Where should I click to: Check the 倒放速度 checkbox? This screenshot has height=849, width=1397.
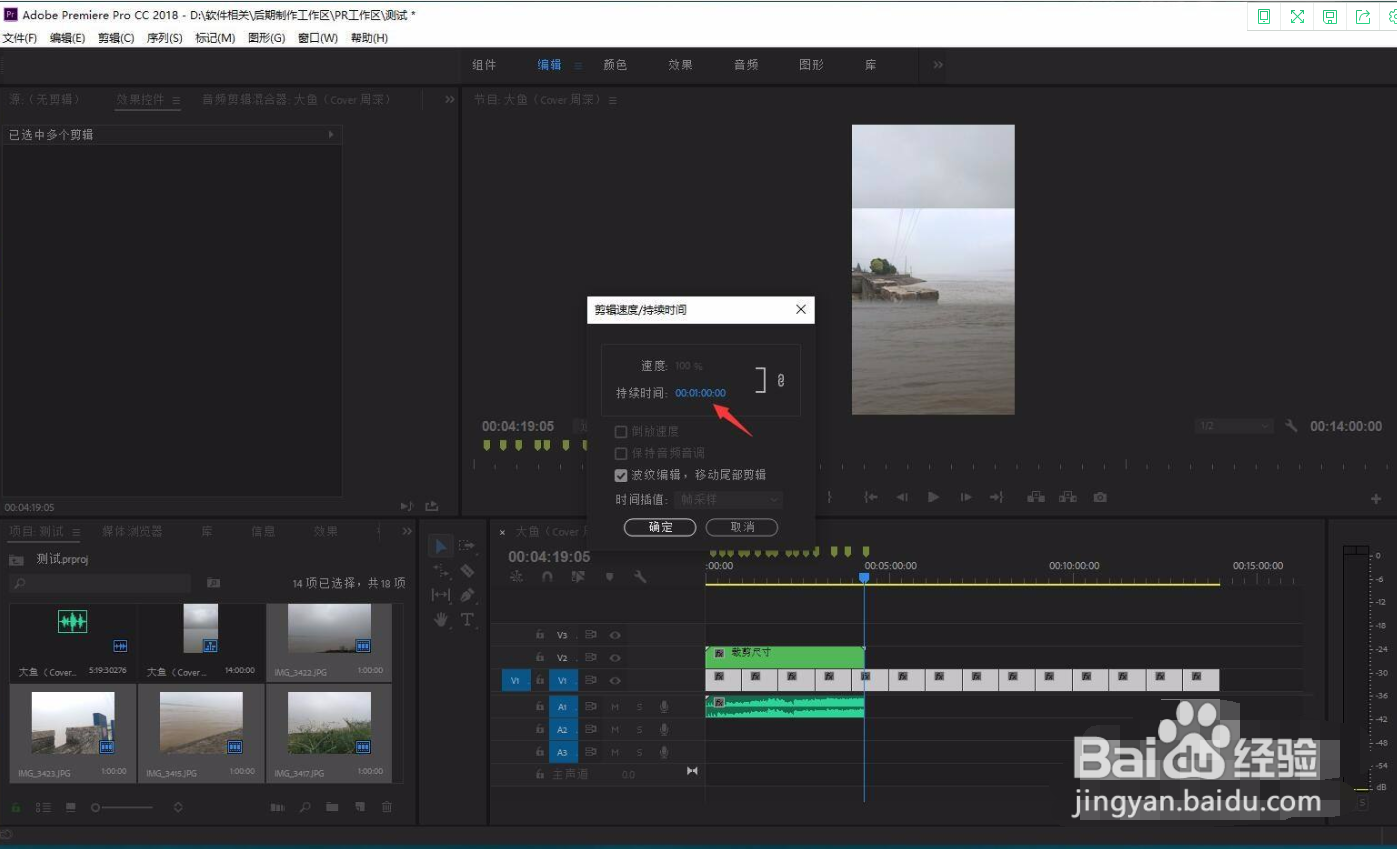tap(621, 432)
